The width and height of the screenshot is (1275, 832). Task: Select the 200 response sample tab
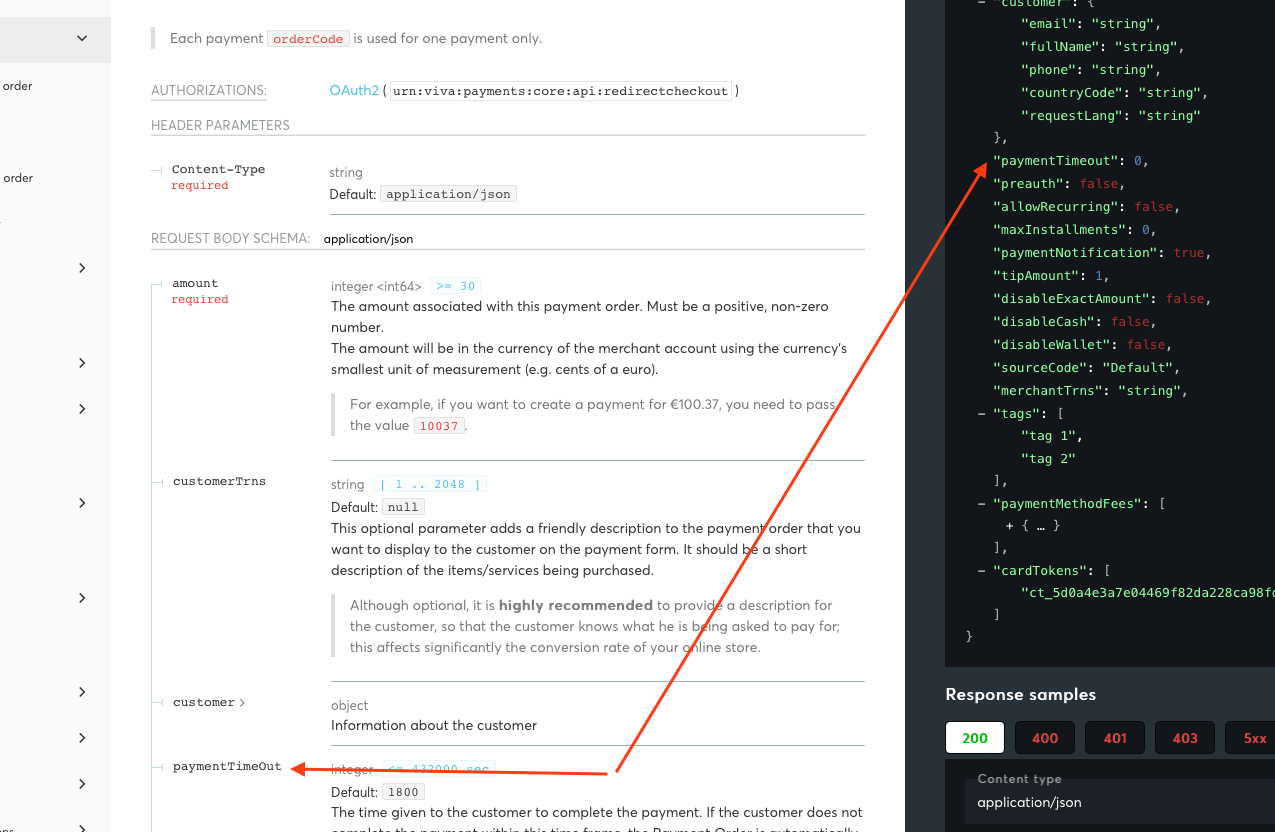[x=975, y=738]
